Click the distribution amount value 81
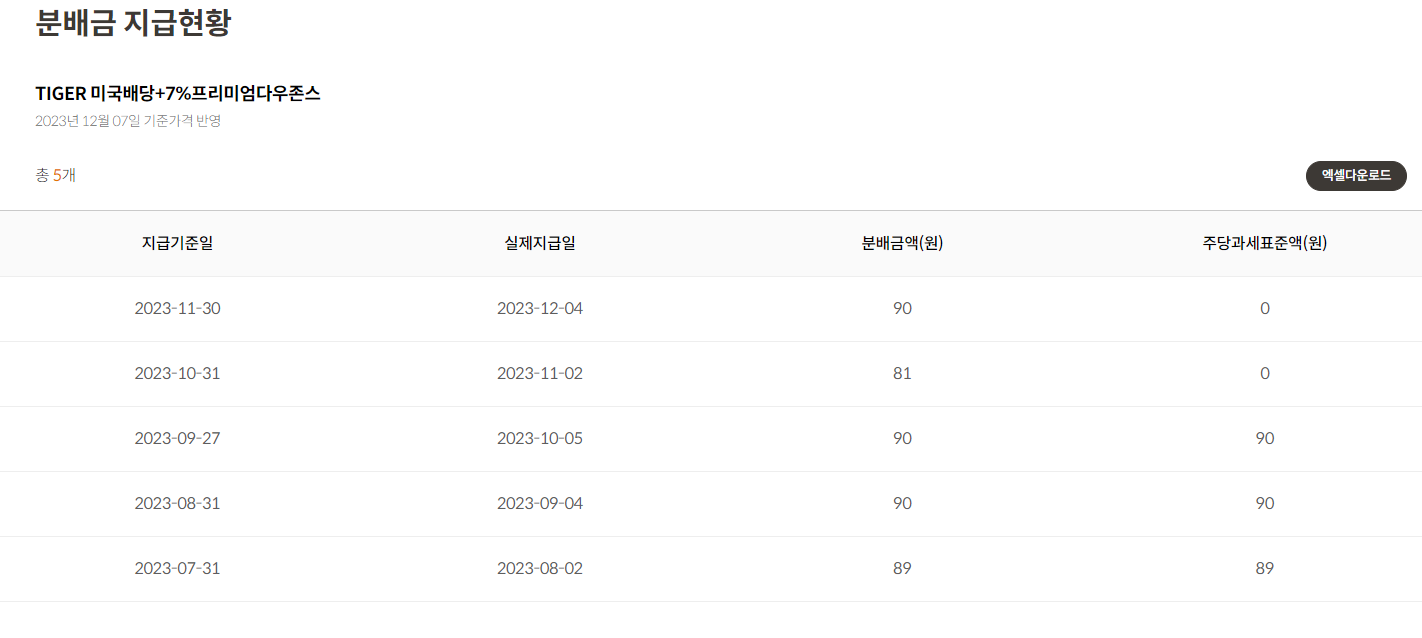1422x638 pixels. click(x=902, y=373)
